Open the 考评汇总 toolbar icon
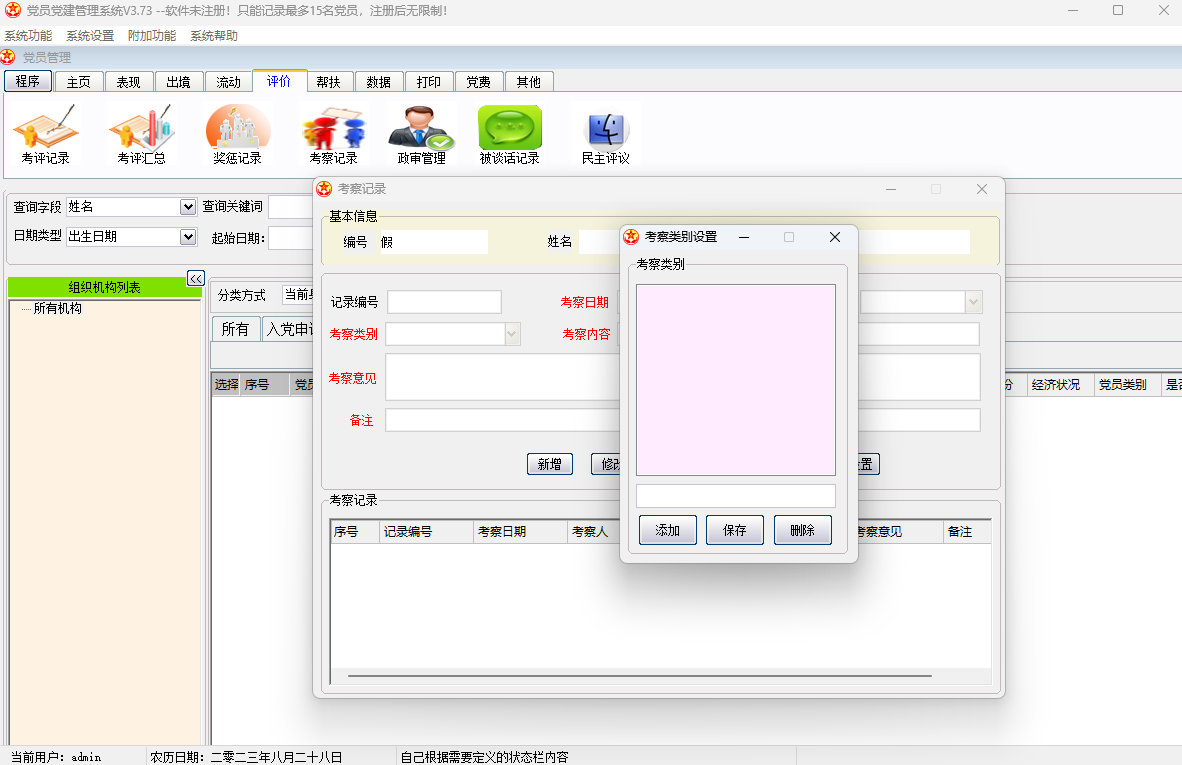Viewport: 1182px width, 765px height. point(141,134)
